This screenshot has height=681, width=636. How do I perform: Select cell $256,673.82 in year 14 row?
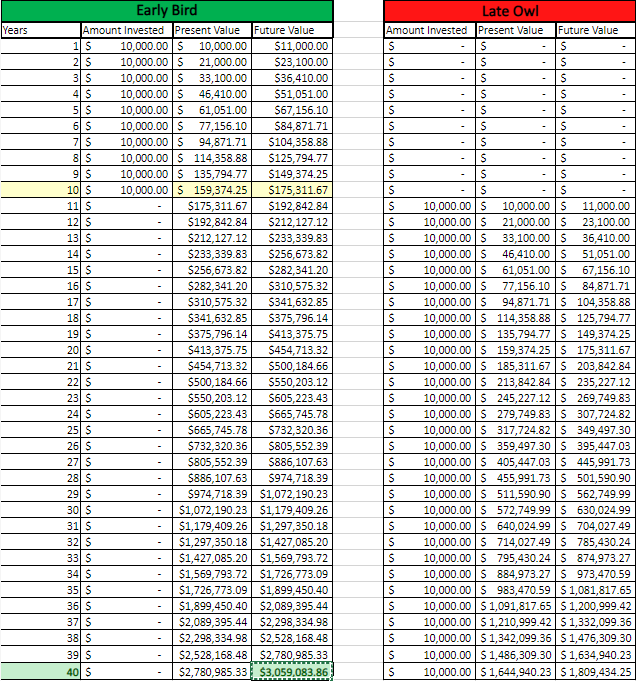pyautogui.click(x=292, y=254)
